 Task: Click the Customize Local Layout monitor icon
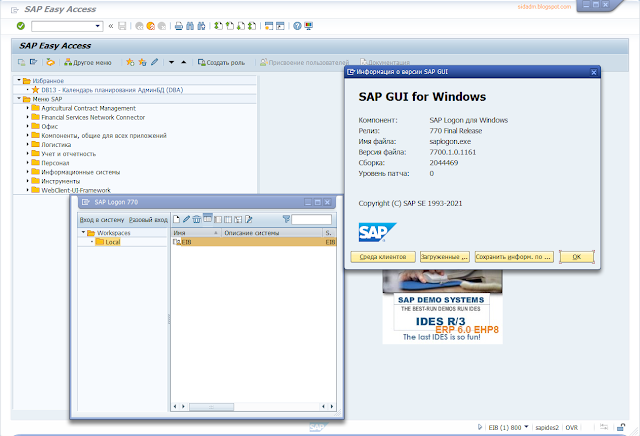click(309, 26)
